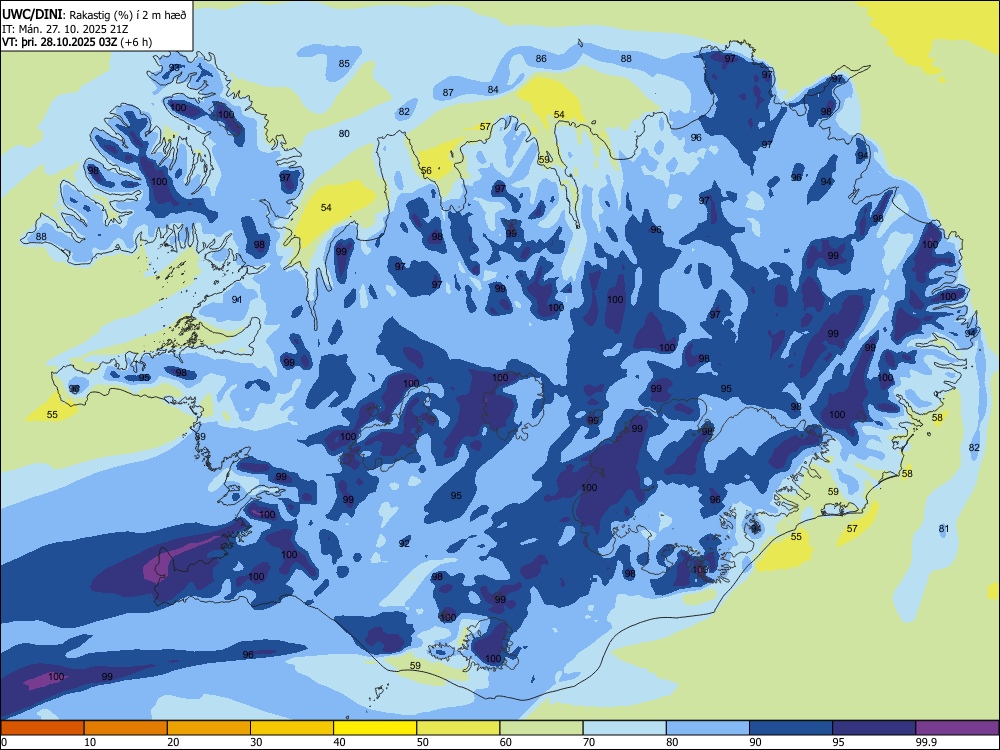Click the "93" humidity value on the map

(174, 68)
